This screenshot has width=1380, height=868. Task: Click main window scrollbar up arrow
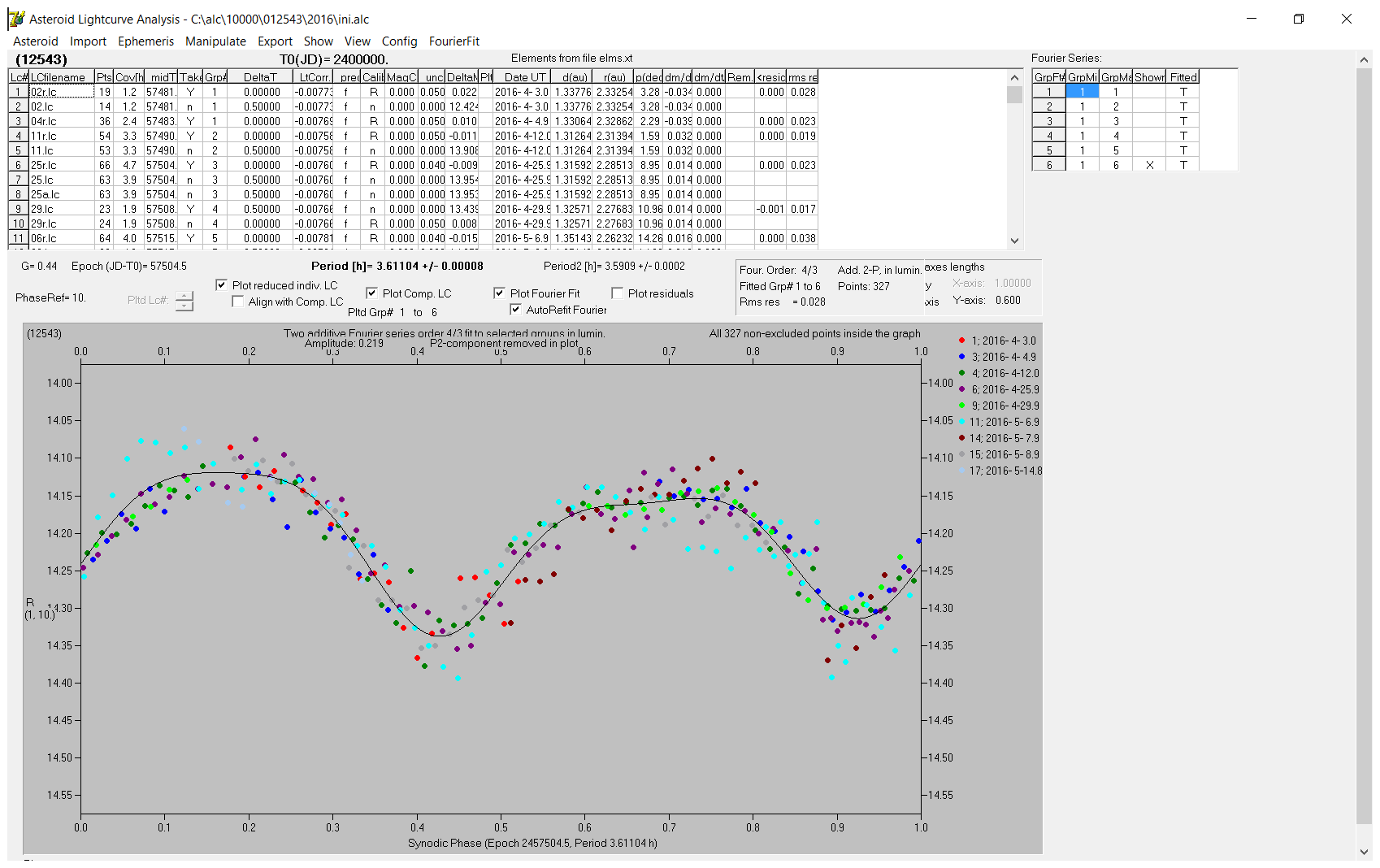tap(1364, 59)
